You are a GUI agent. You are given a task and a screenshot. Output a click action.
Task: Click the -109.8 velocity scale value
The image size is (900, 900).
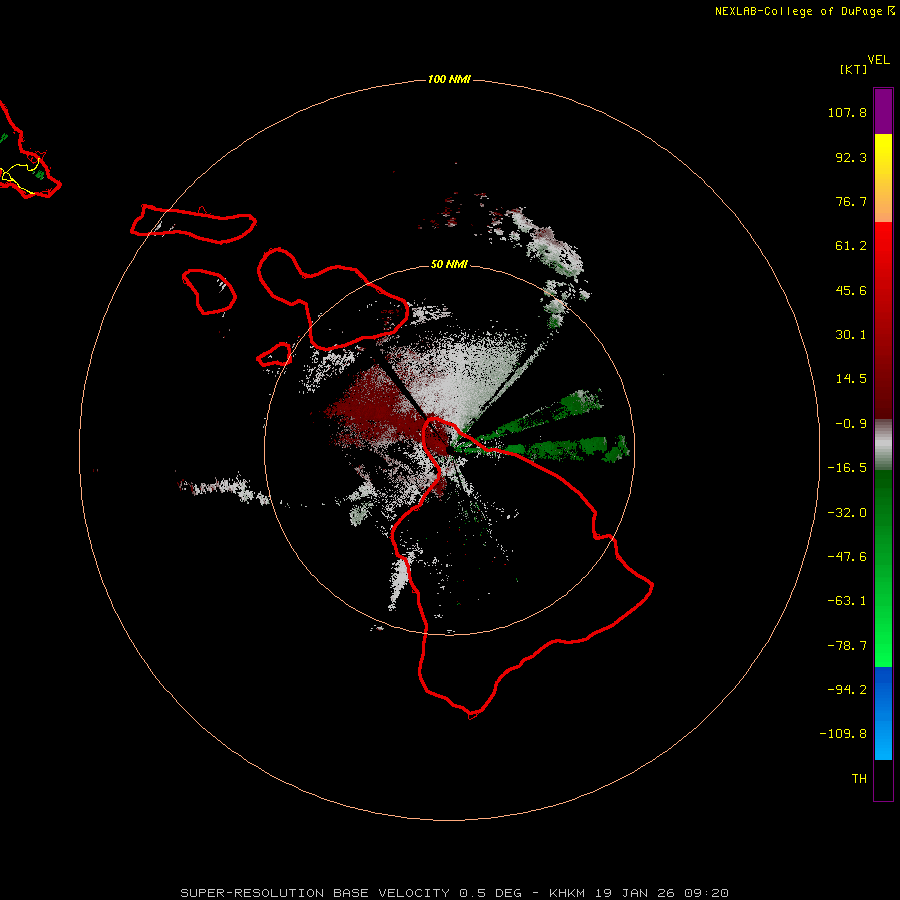coord(843,734)
